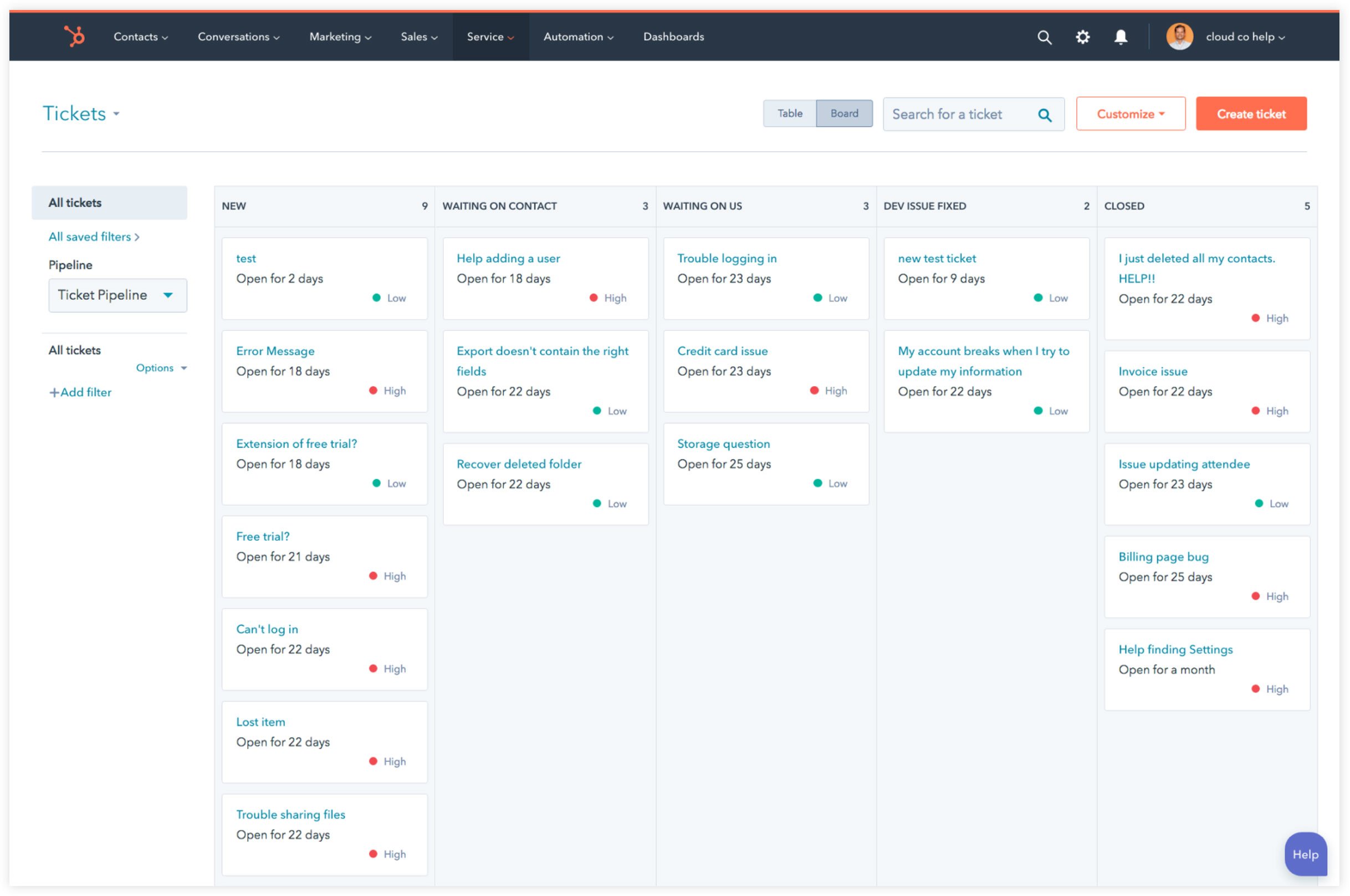Viewport: 1350px width, 896px height.
Task: Open the Service menu
Action: tap(490, 37)
